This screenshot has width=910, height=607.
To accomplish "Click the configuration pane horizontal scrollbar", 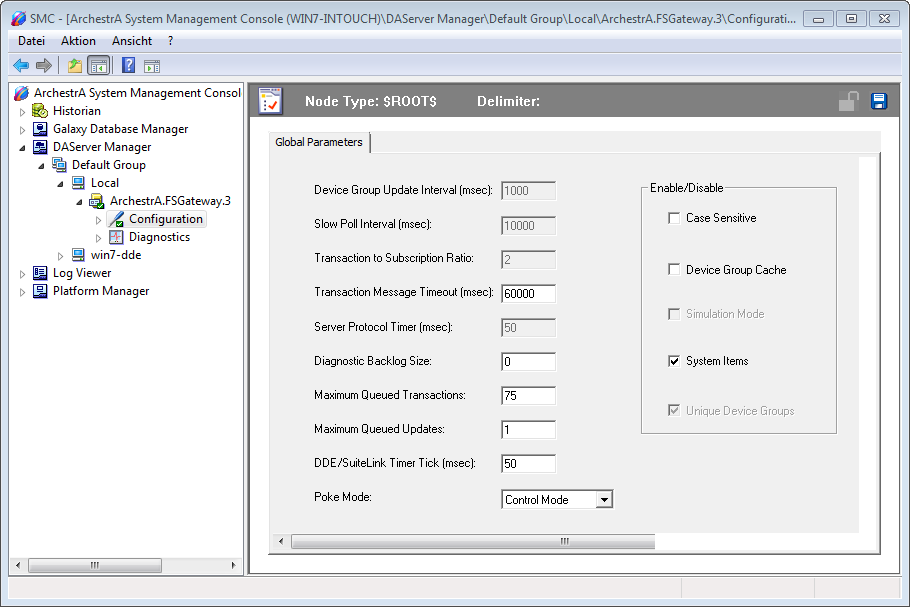I will 563,541.
